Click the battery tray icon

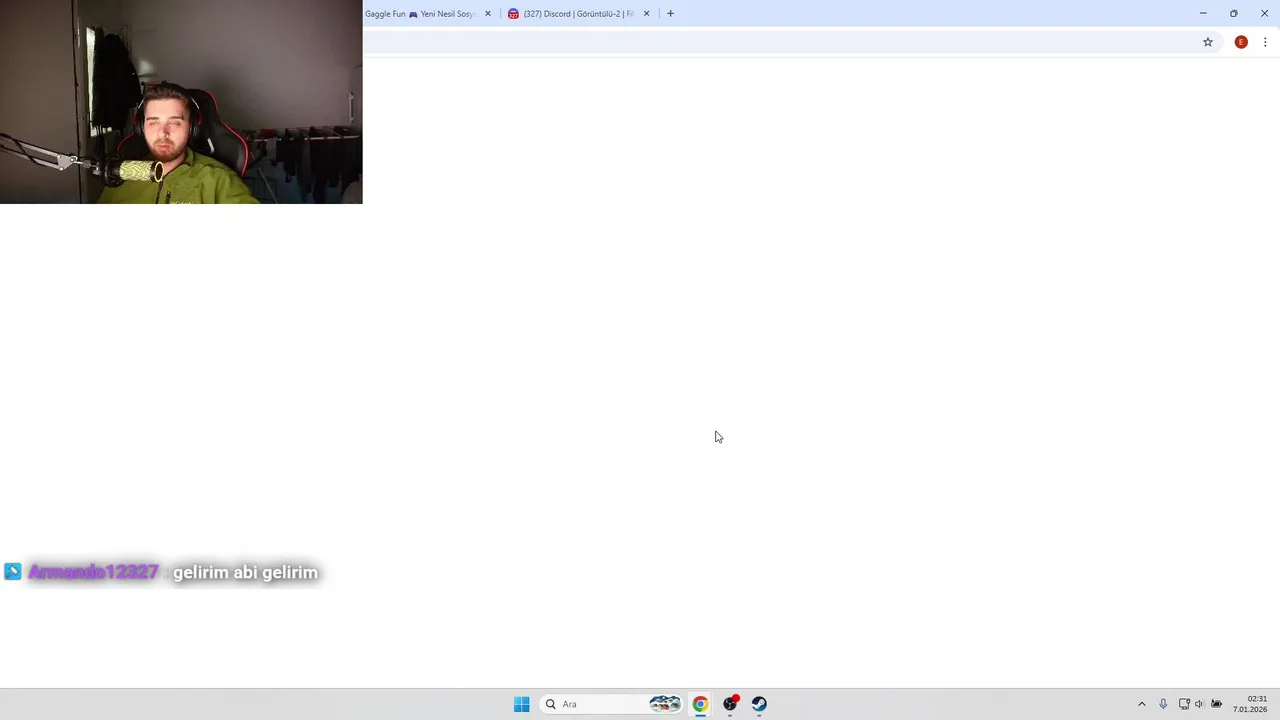pos(1217,704)
